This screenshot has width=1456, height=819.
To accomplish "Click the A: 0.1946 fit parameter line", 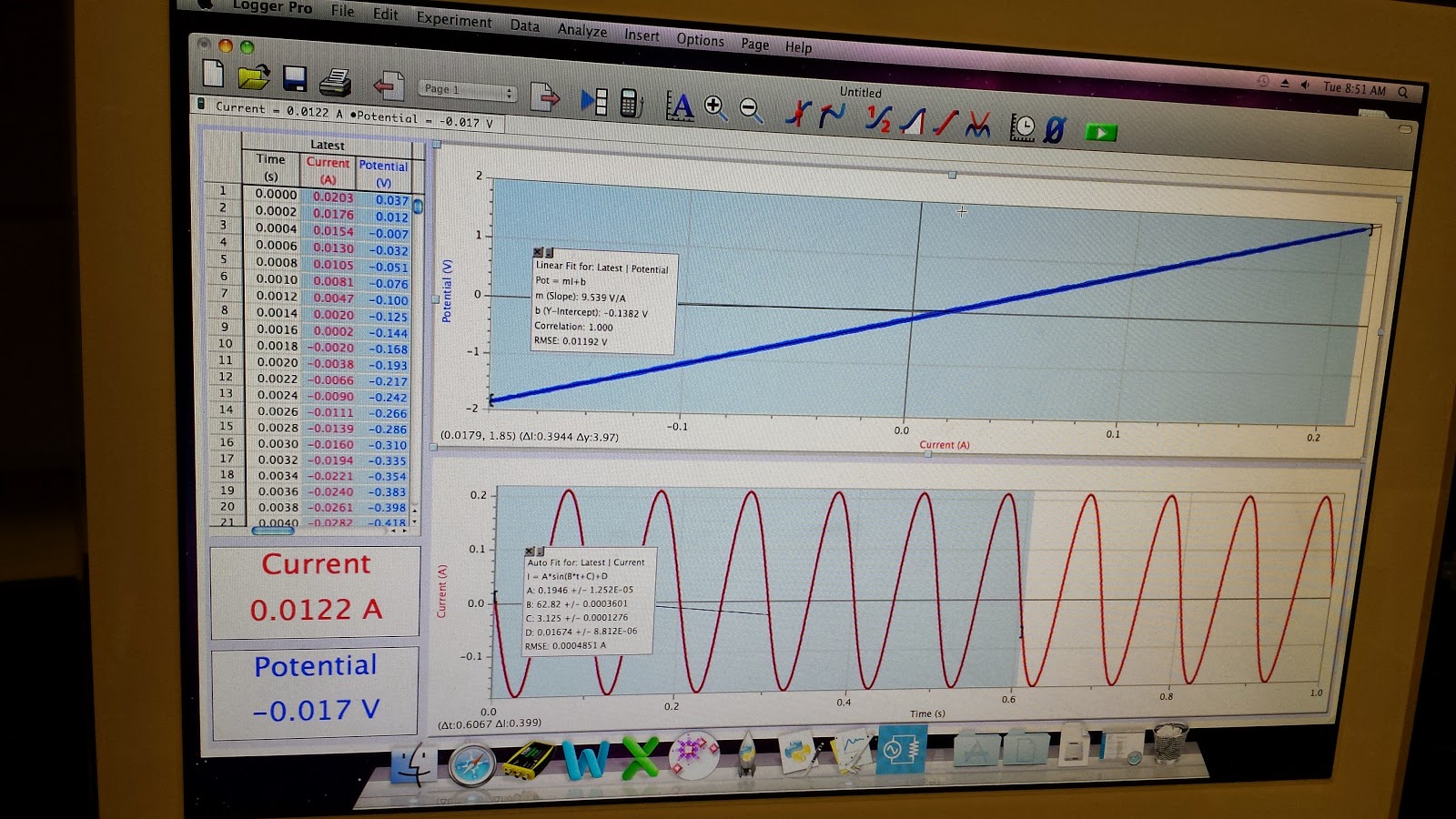I will 580,590.
